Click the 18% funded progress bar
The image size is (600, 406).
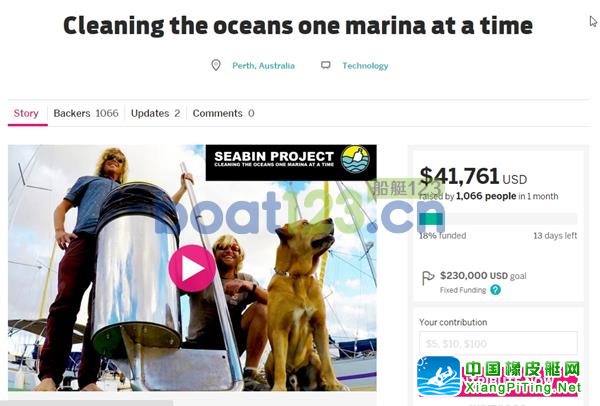498,219
